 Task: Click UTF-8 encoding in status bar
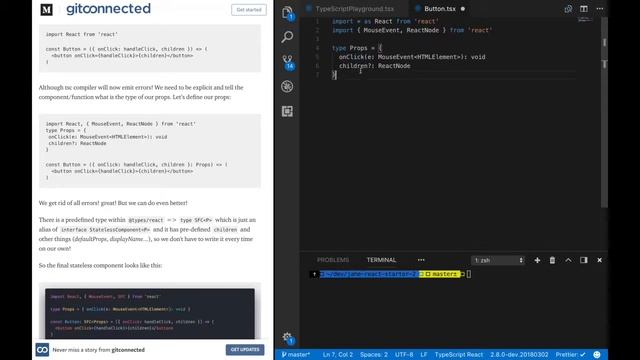[404, 354]
